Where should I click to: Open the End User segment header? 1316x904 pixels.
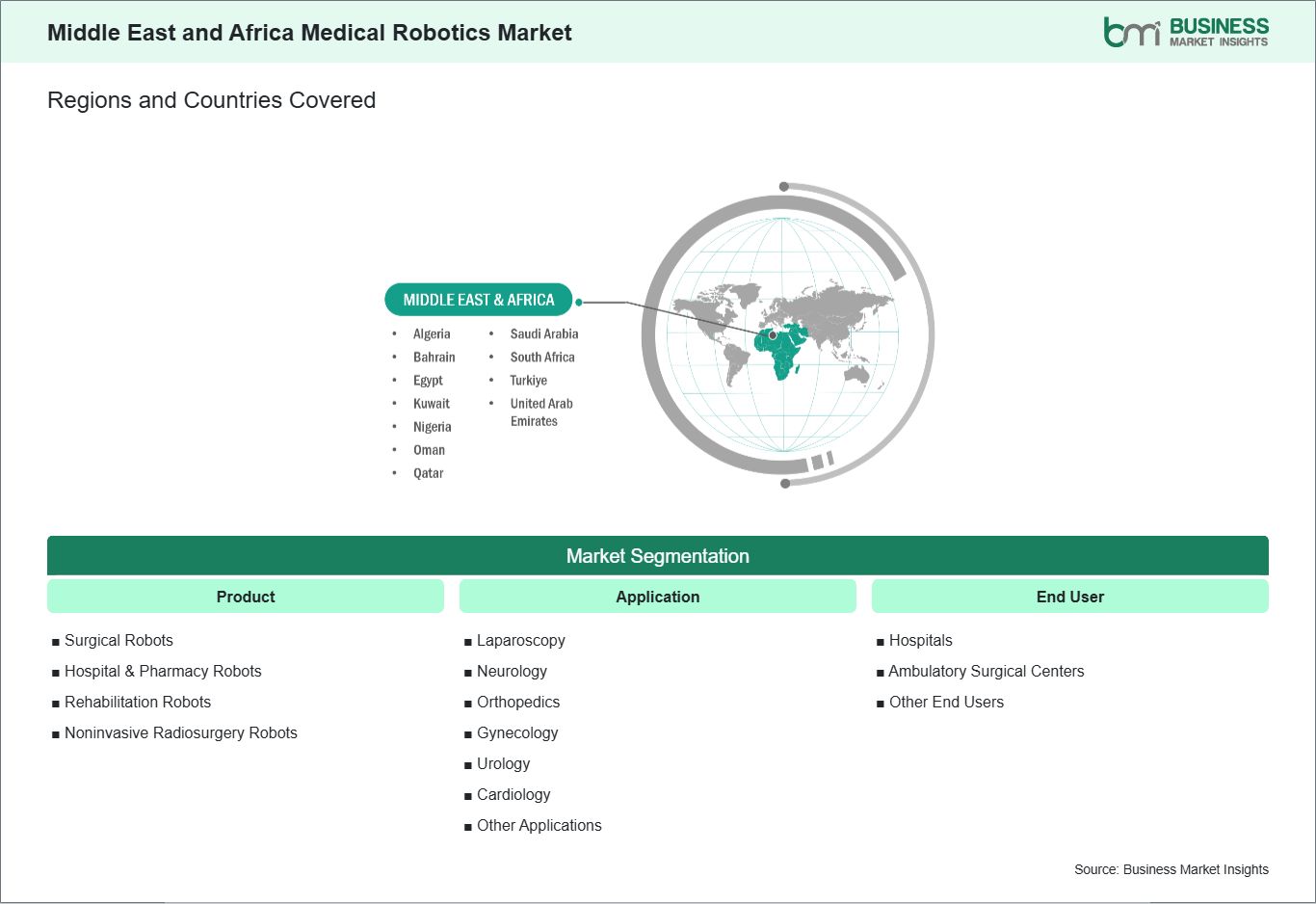tap(1070, 597)
